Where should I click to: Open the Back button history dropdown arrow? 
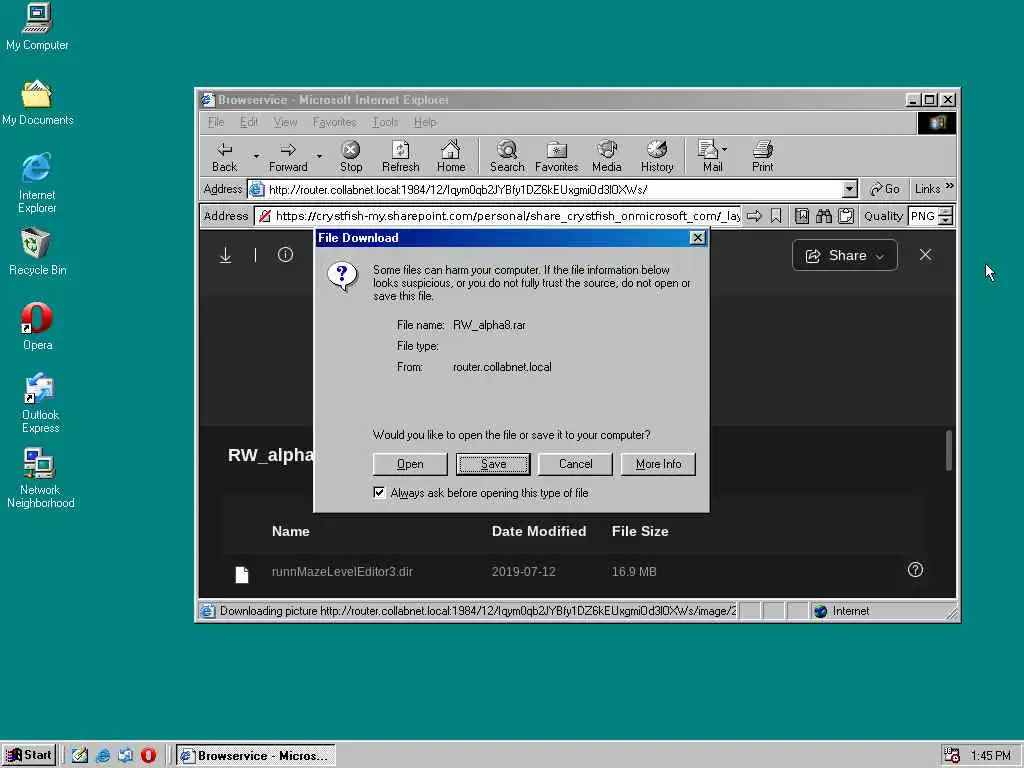(x=256, y=157)
